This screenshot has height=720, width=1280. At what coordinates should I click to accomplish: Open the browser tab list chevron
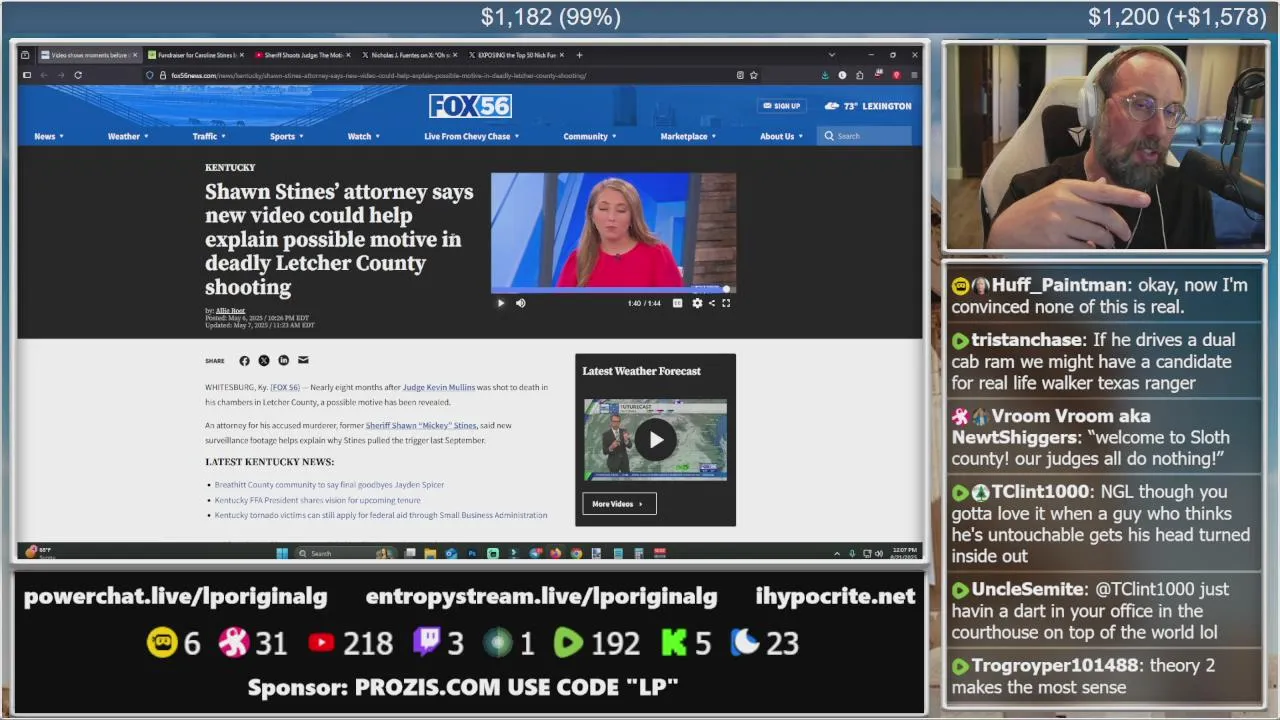pos(831,55)
